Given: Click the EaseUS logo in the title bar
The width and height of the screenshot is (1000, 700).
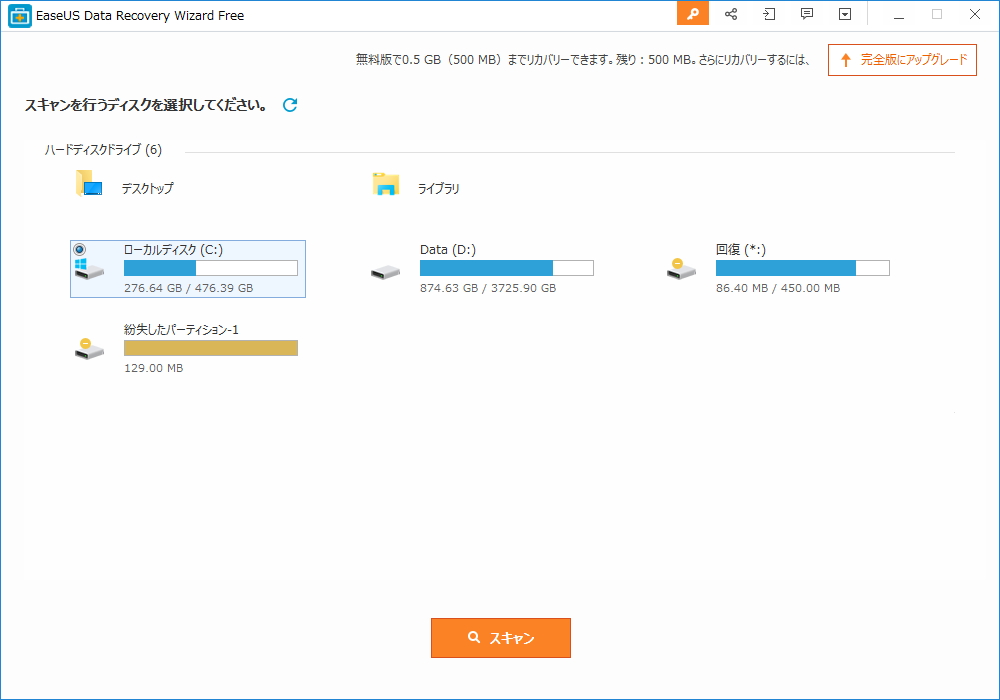Looking at the screenshot, I should [x=18, y=14].
